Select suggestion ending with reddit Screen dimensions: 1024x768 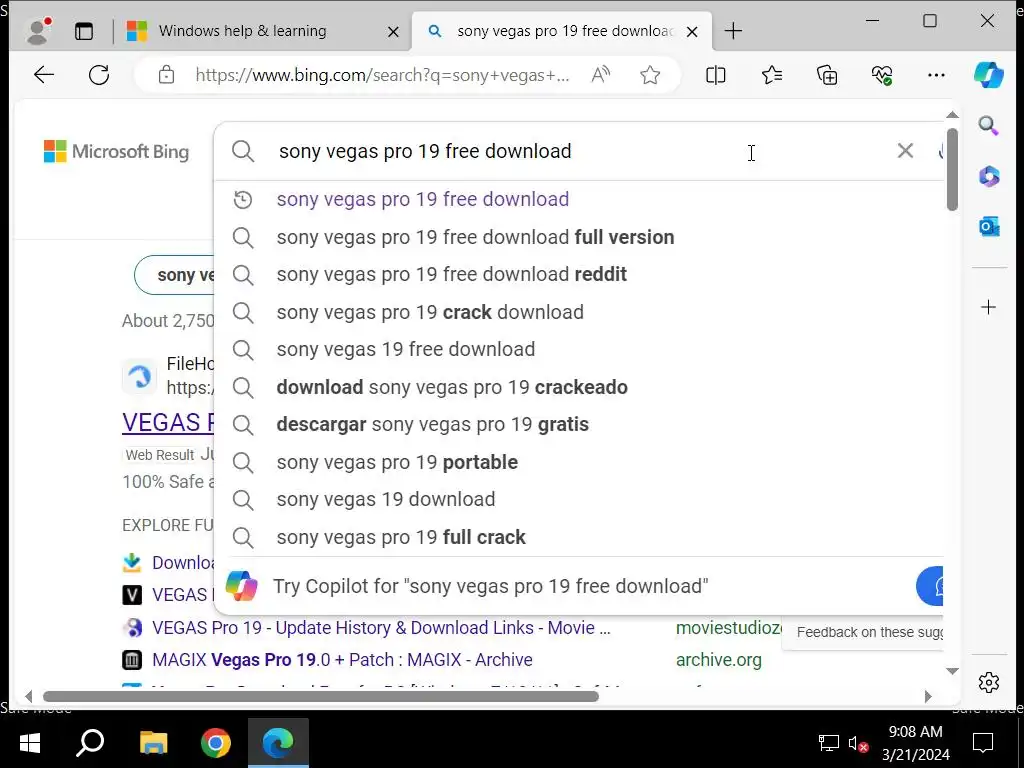(578, 274)
